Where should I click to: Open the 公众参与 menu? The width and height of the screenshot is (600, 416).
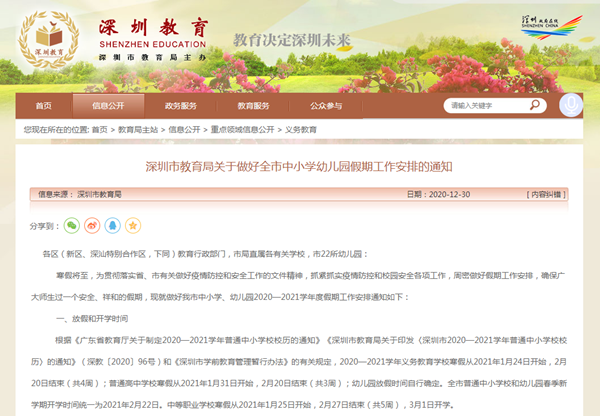(325, 105)
